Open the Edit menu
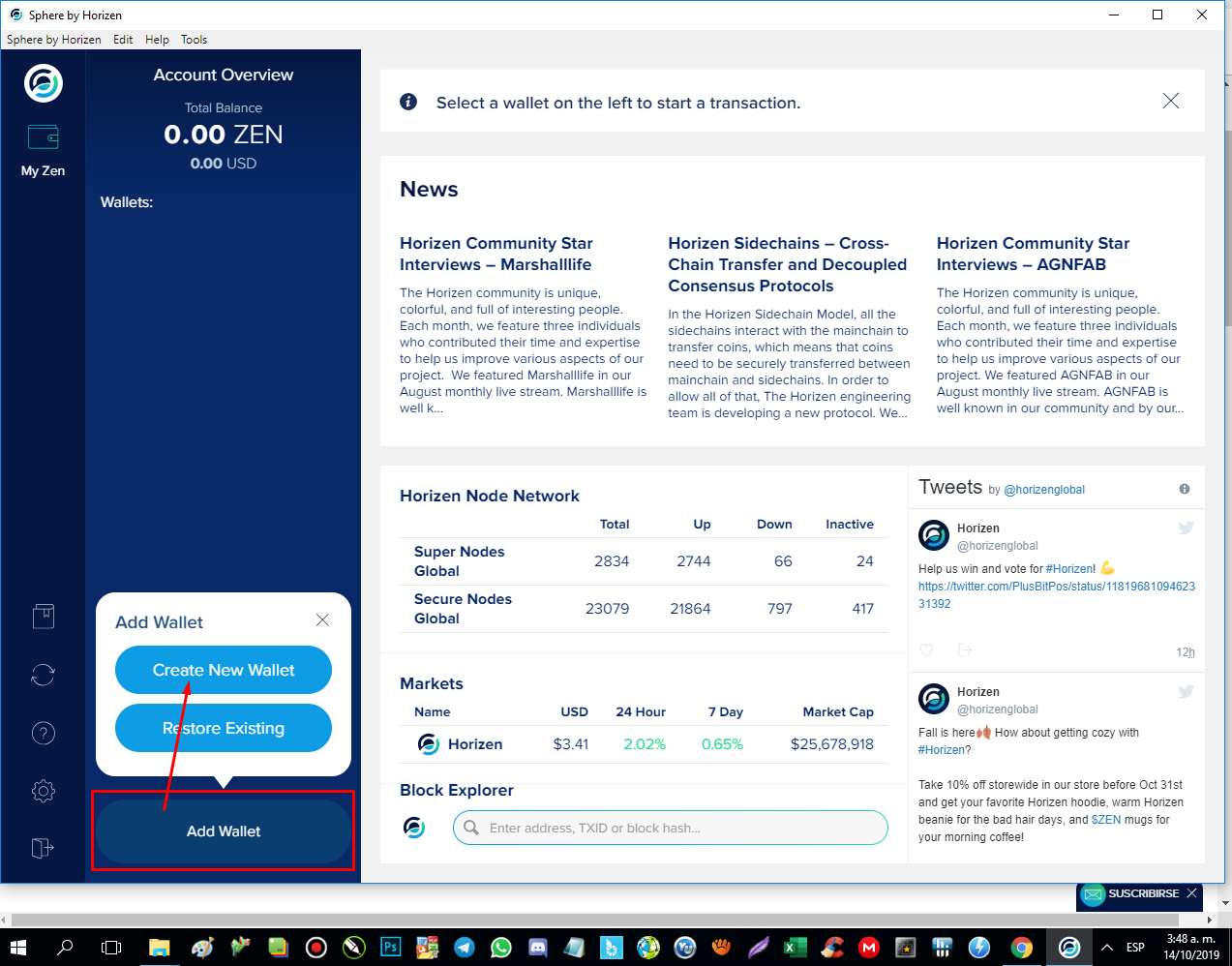1232x966 pixels. pyautogui.click(x=123, y=40)
